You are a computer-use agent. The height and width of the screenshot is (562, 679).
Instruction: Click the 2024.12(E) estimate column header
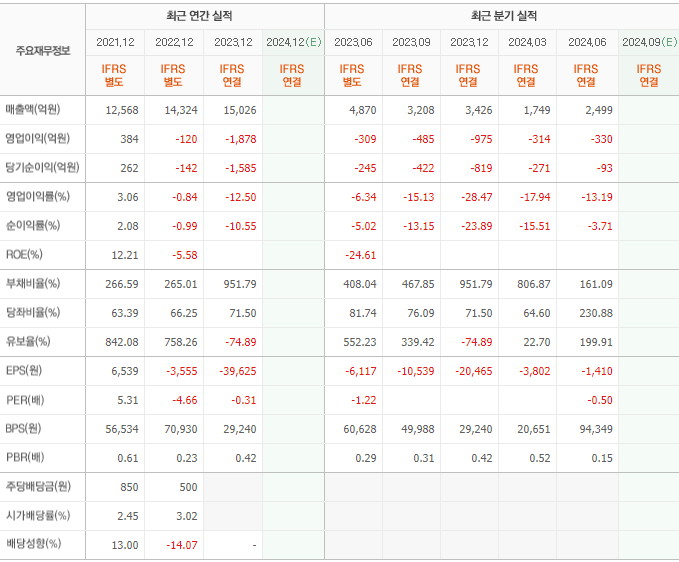[x=294, y=42]
